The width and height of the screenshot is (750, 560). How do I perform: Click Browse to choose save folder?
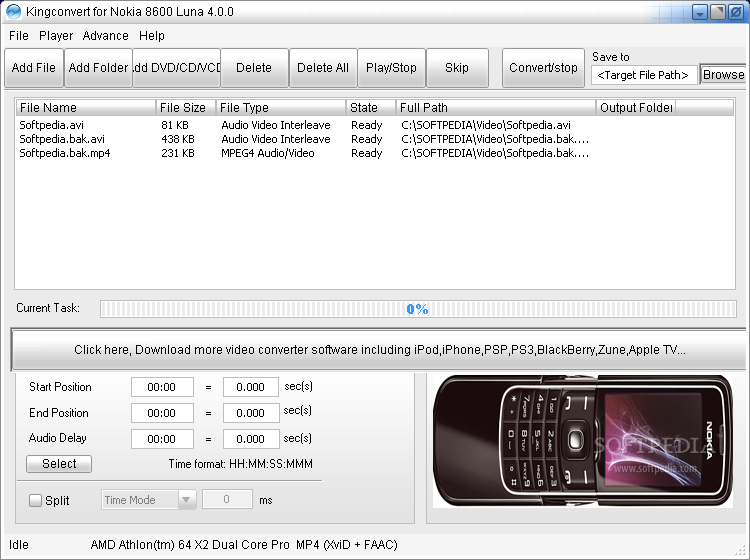[x=723, y=75]
